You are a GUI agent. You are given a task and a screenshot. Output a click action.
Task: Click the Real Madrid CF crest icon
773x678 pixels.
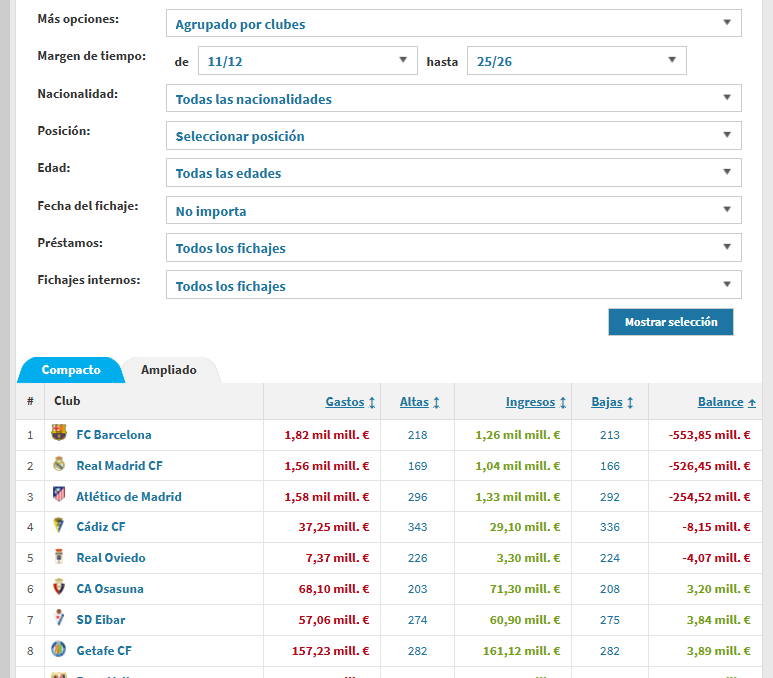[59, 464]
